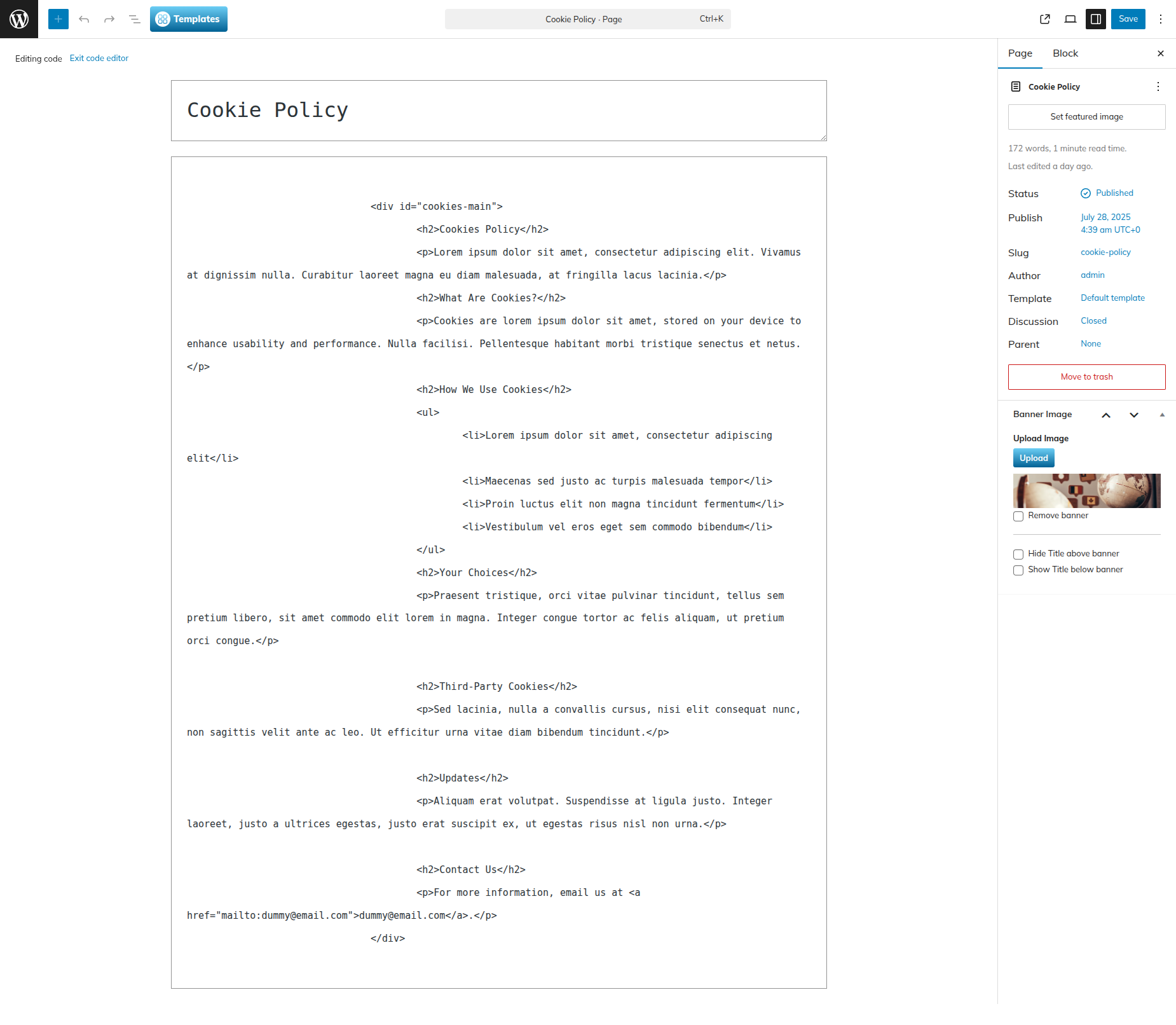Click the redo arrow icon
The height and width of the screenshot is (1025, 1176).
pyautogui.click(x=109, y=19)
